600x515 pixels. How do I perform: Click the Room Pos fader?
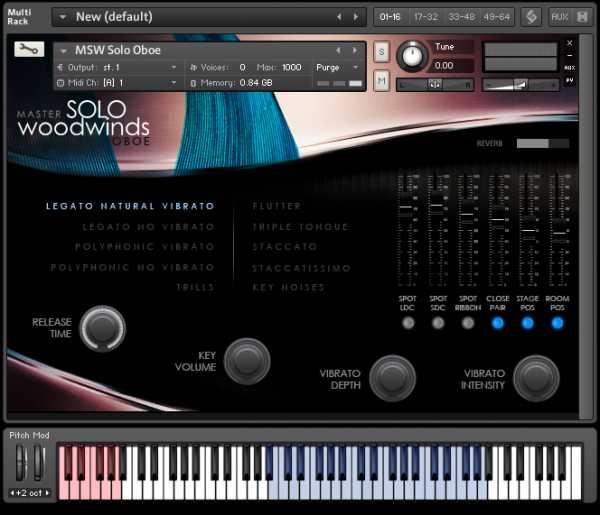tap(558, 233)
